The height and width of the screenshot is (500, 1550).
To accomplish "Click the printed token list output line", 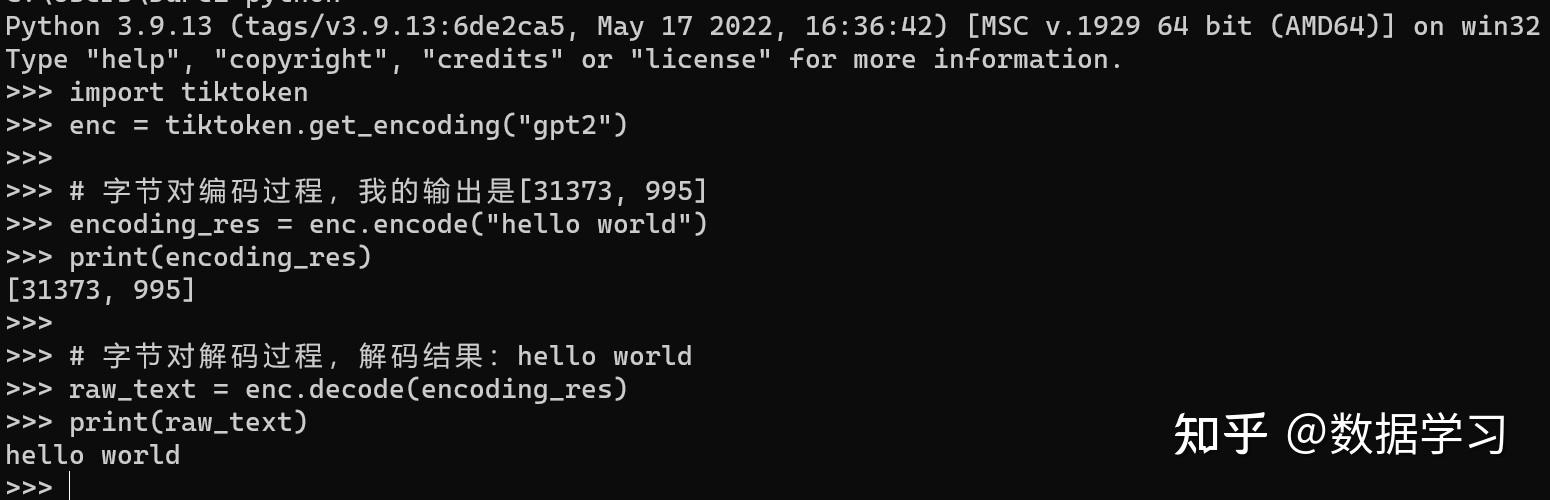I will pos(100,290).
